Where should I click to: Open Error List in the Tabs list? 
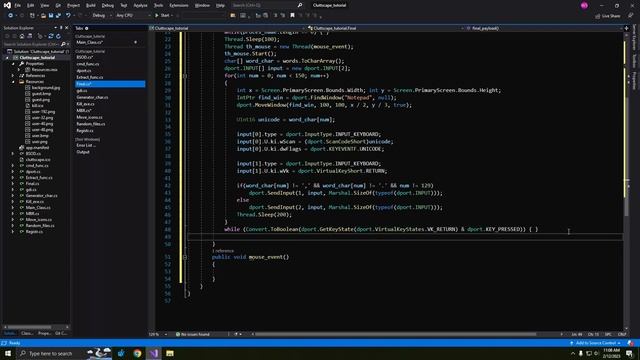(x=86, y=145)
